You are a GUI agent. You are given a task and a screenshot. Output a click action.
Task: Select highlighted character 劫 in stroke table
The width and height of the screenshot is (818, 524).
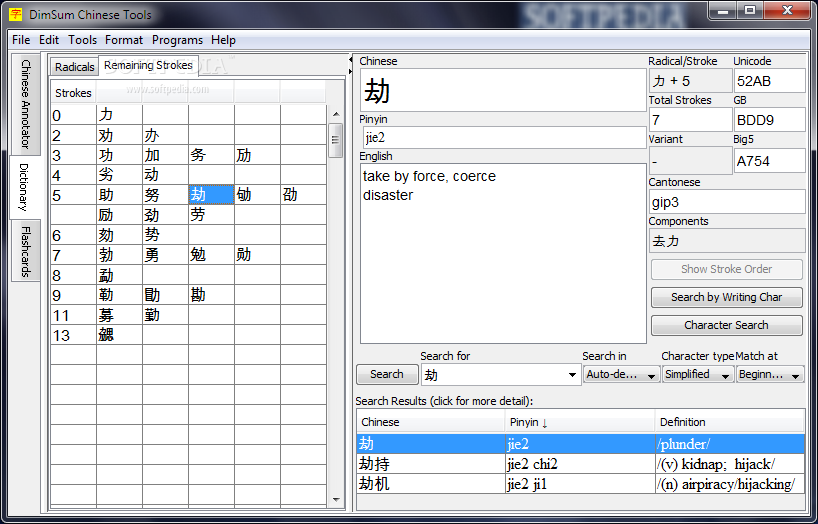211,195
